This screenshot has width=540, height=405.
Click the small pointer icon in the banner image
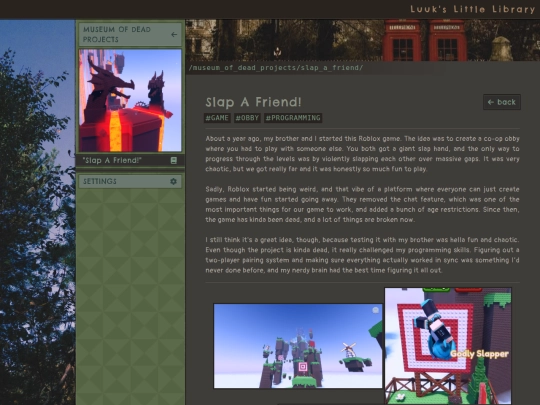[x=277, y=53]
